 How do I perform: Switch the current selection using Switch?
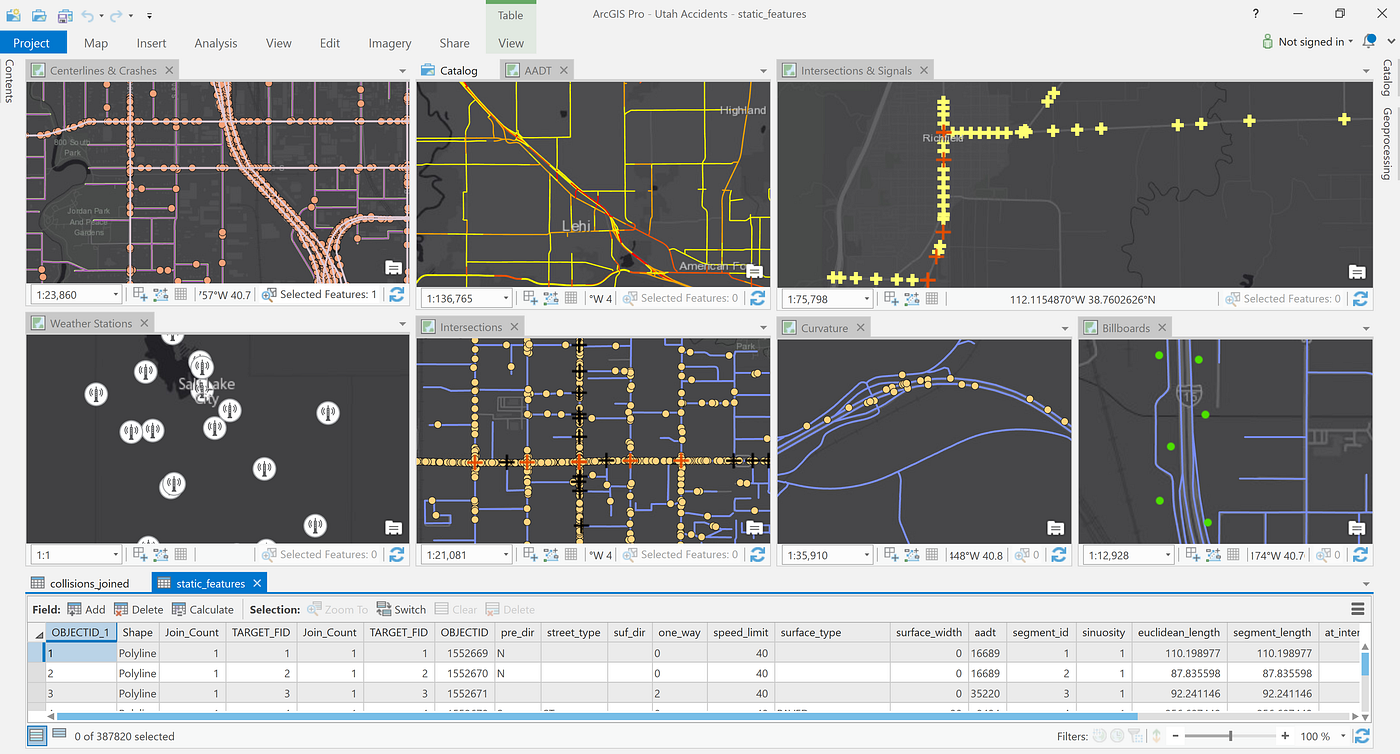click(401, 609)
